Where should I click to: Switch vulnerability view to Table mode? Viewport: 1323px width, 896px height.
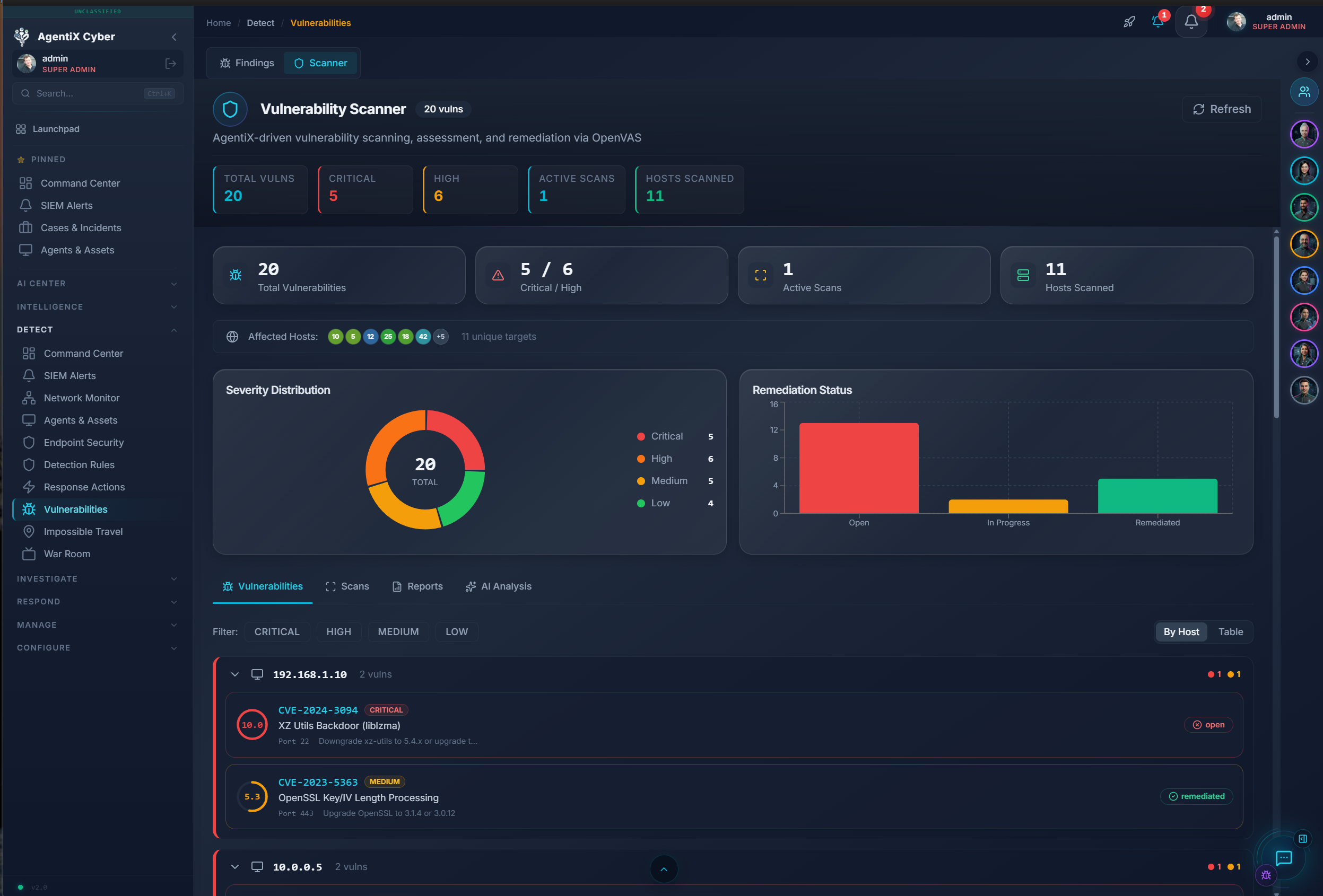point(1231,631)
